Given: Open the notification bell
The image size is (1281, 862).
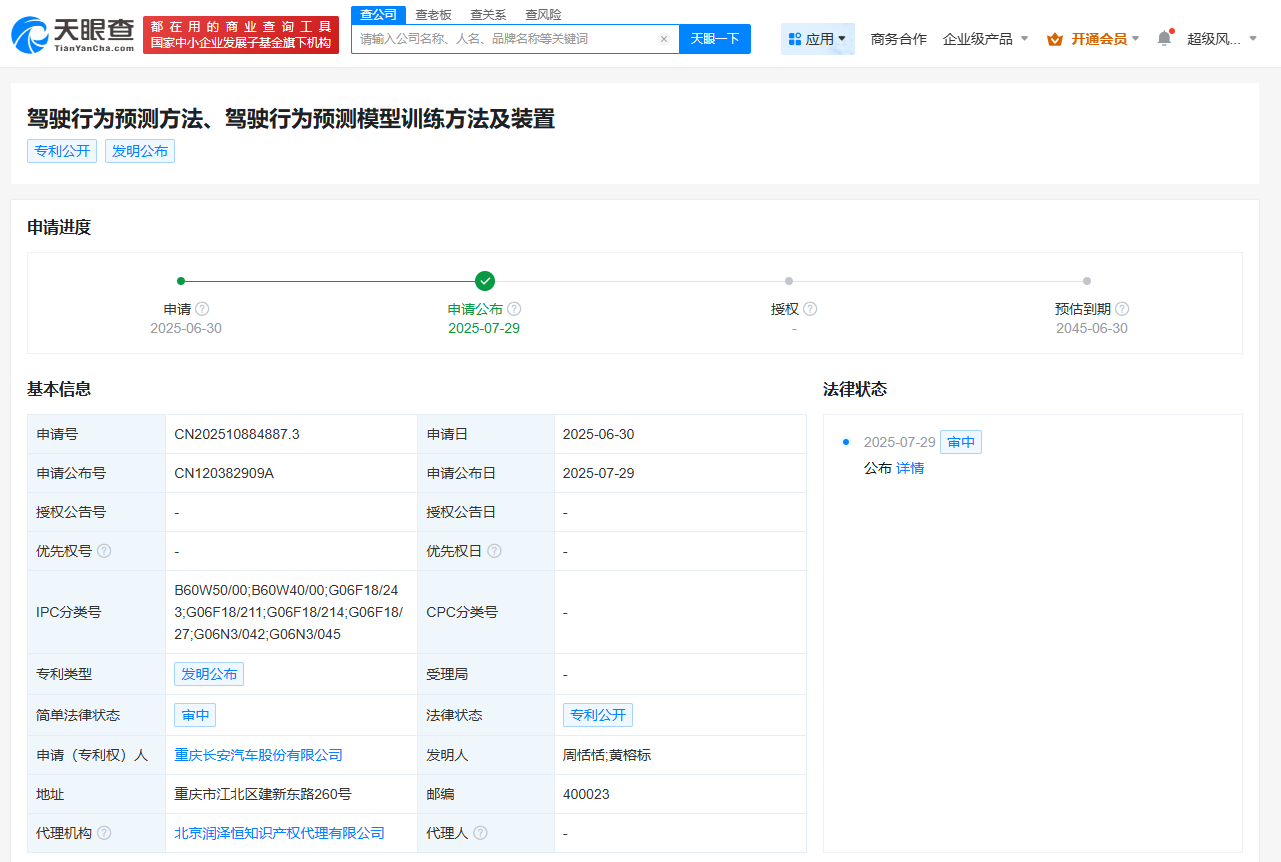Looking at the screenshot, I should pos(1162,38).
